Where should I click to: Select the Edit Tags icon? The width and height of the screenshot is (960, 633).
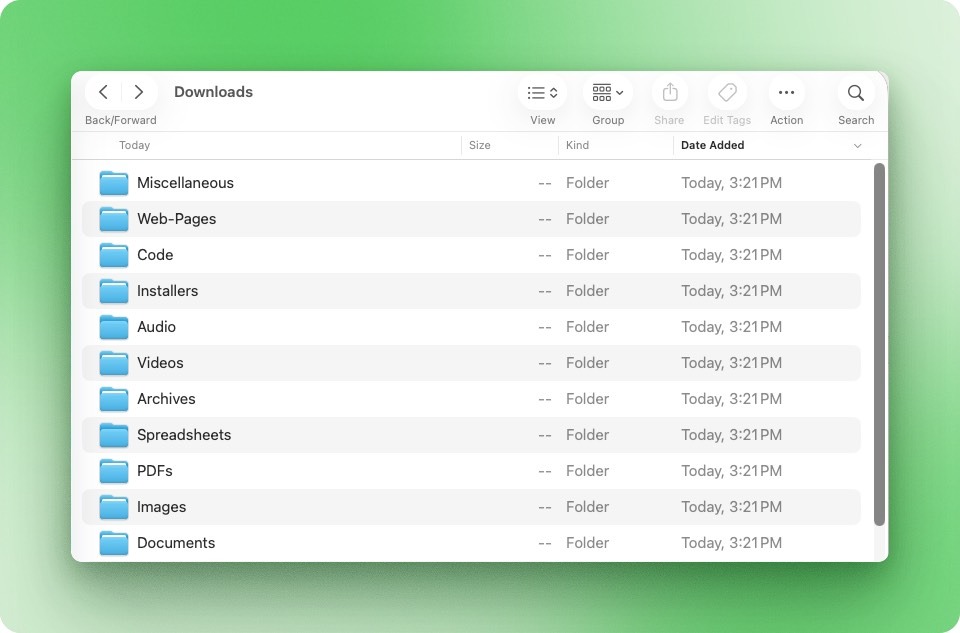point(727,92)
